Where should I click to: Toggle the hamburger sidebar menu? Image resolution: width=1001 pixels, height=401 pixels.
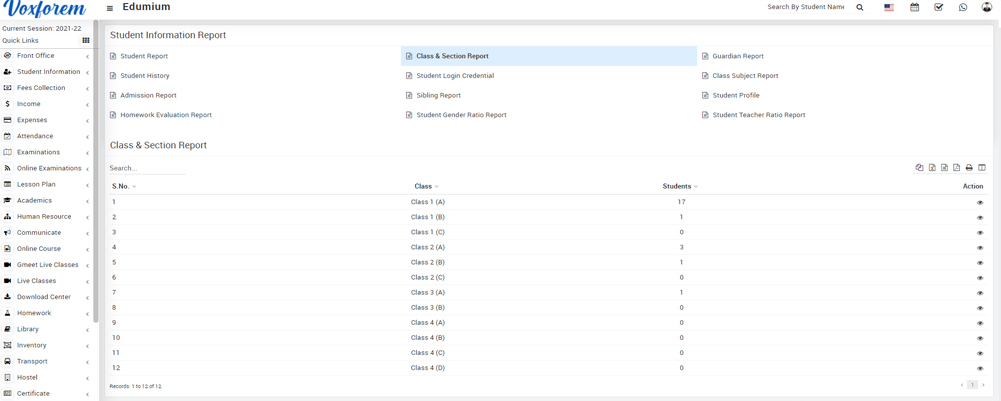tap(110, 8)
